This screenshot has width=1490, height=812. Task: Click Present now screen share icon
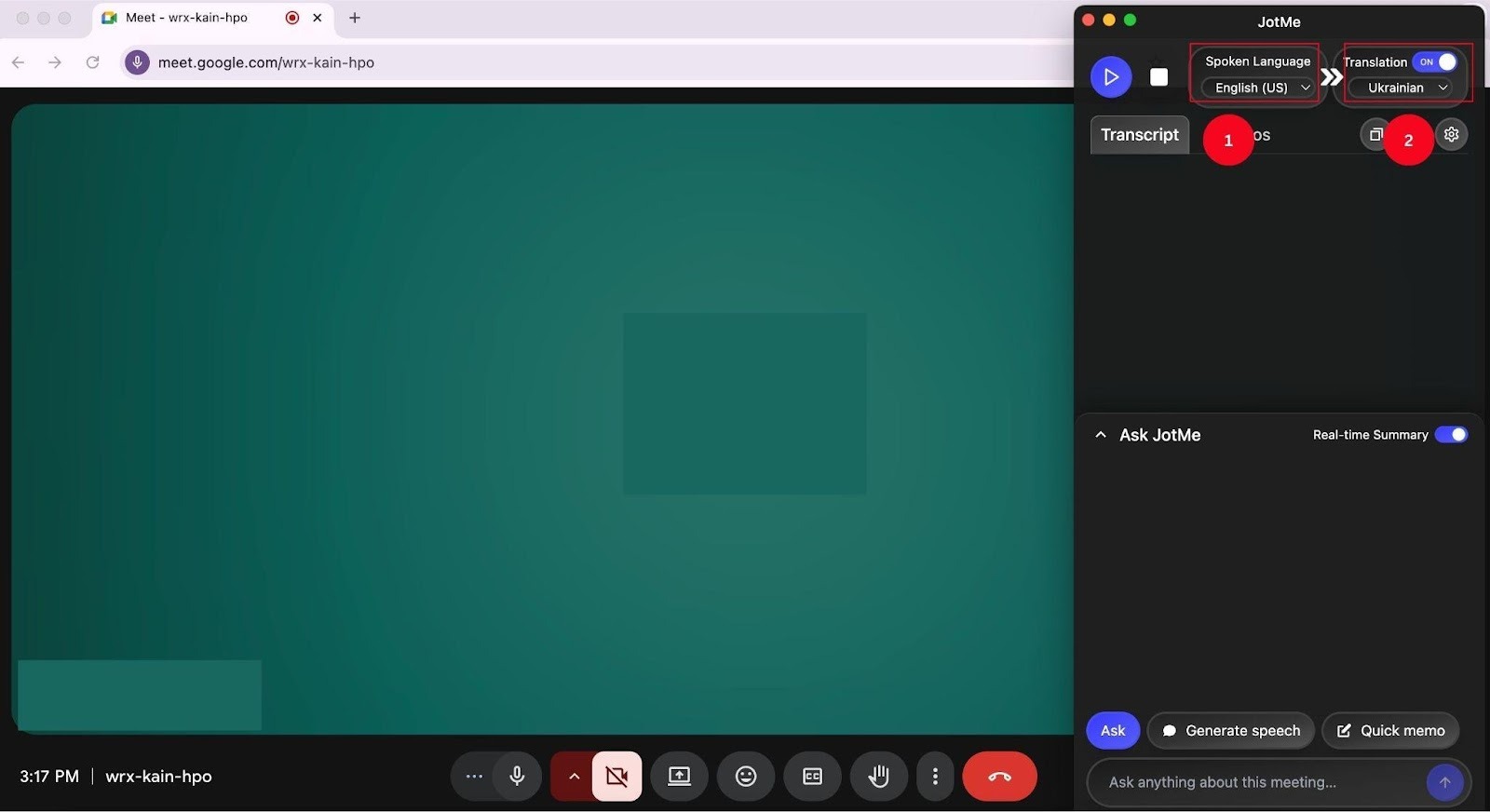pyautogui.click(x=680, y=777)
